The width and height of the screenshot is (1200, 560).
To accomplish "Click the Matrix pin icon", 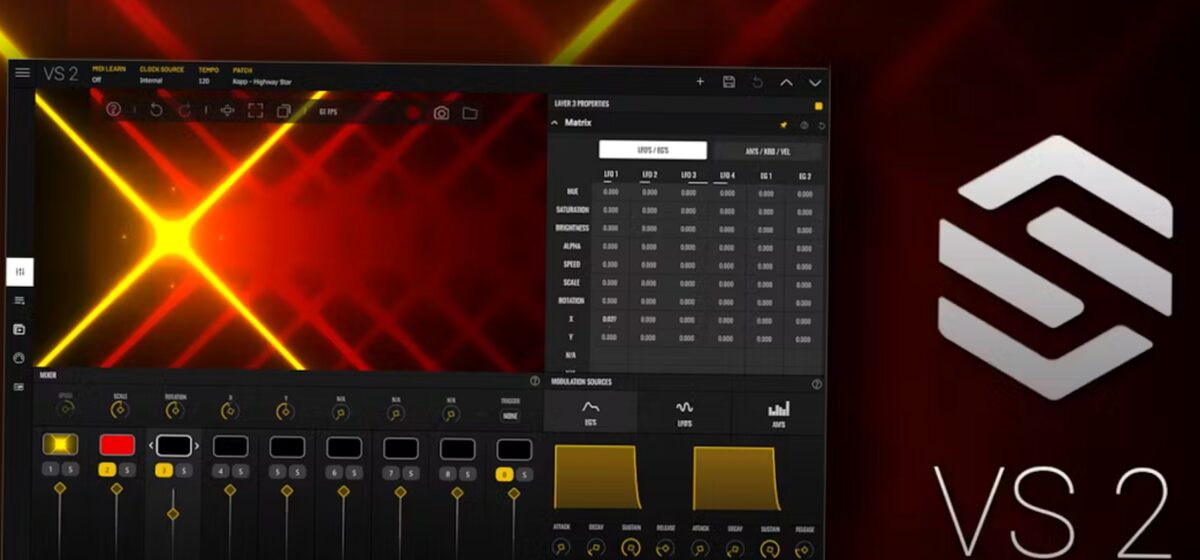I will click(784, 125).
